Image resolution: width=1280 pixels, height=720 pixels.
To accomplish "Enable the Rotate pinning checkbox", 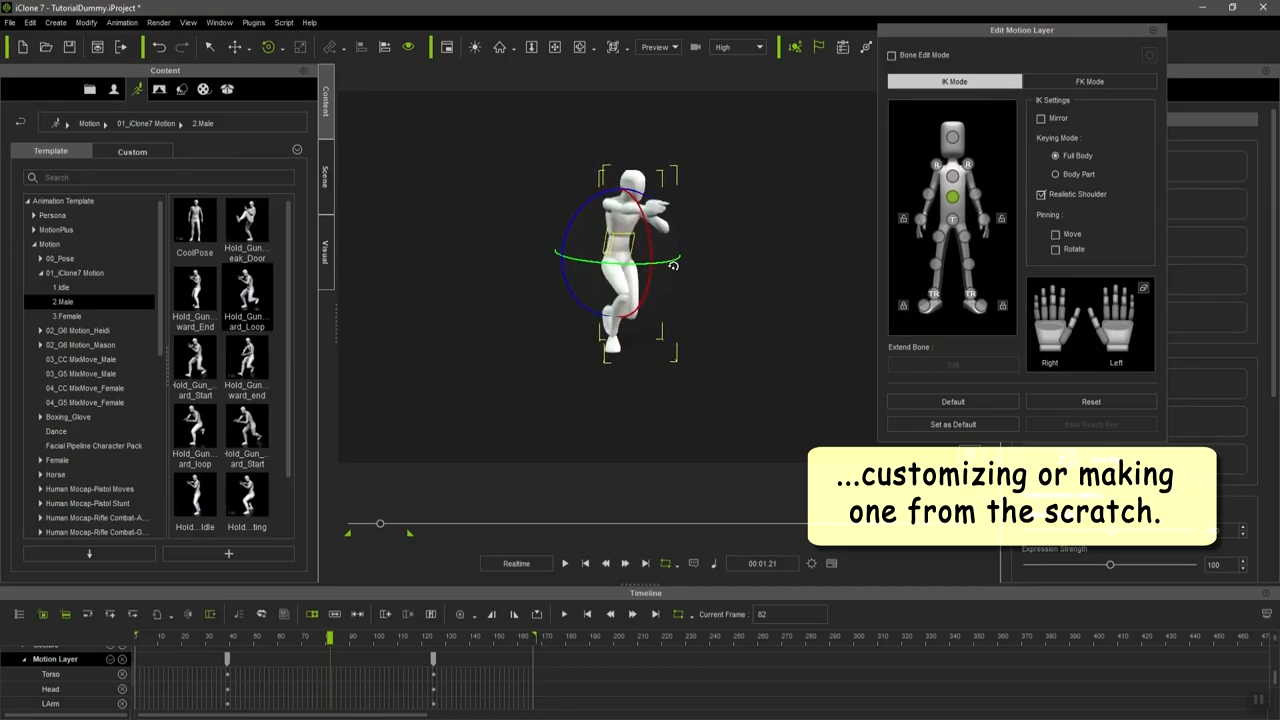I will click(1055, 249).
